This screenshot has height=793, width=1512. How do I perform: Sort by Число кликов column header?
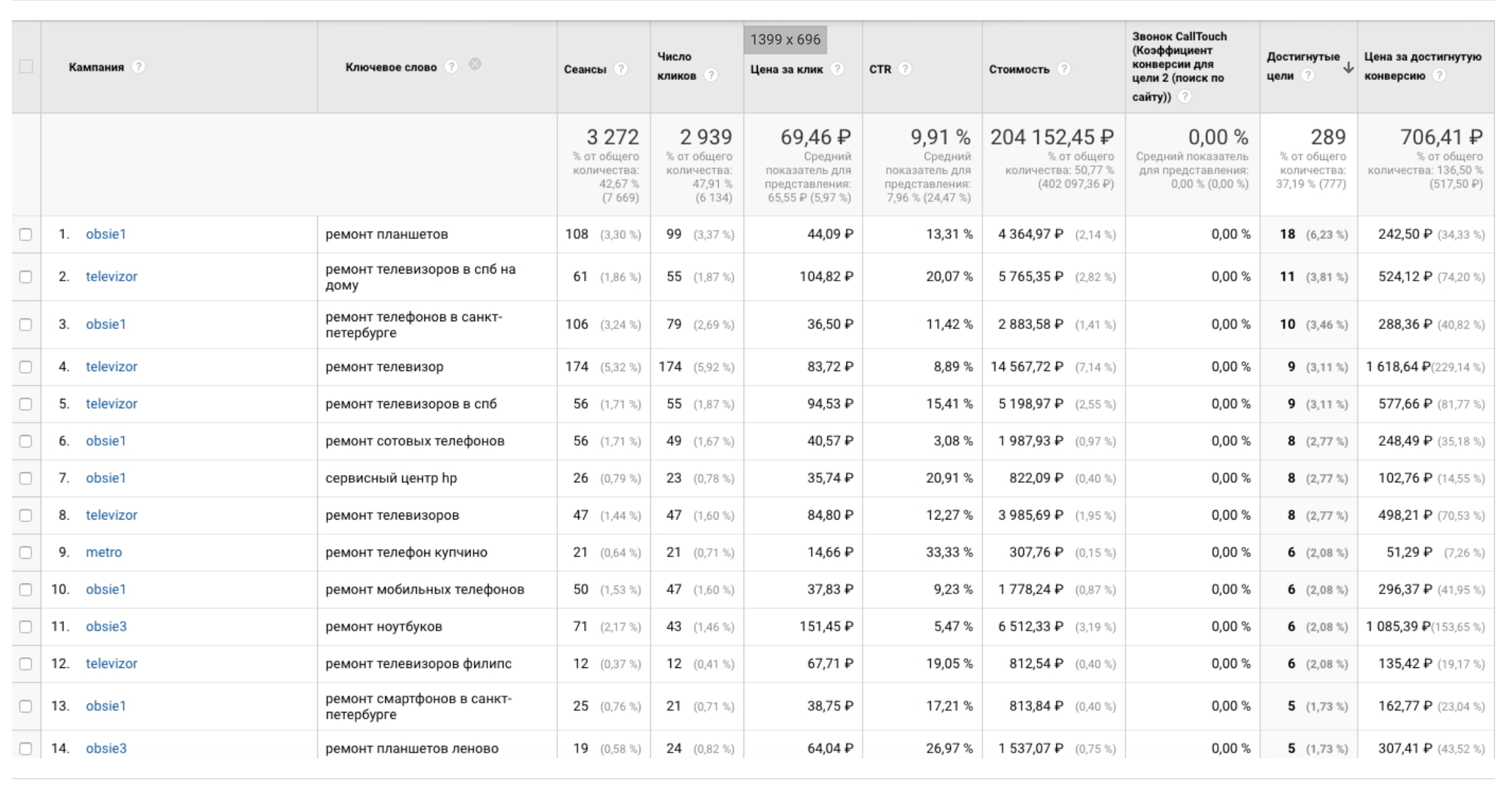click(x=676, y=66)
